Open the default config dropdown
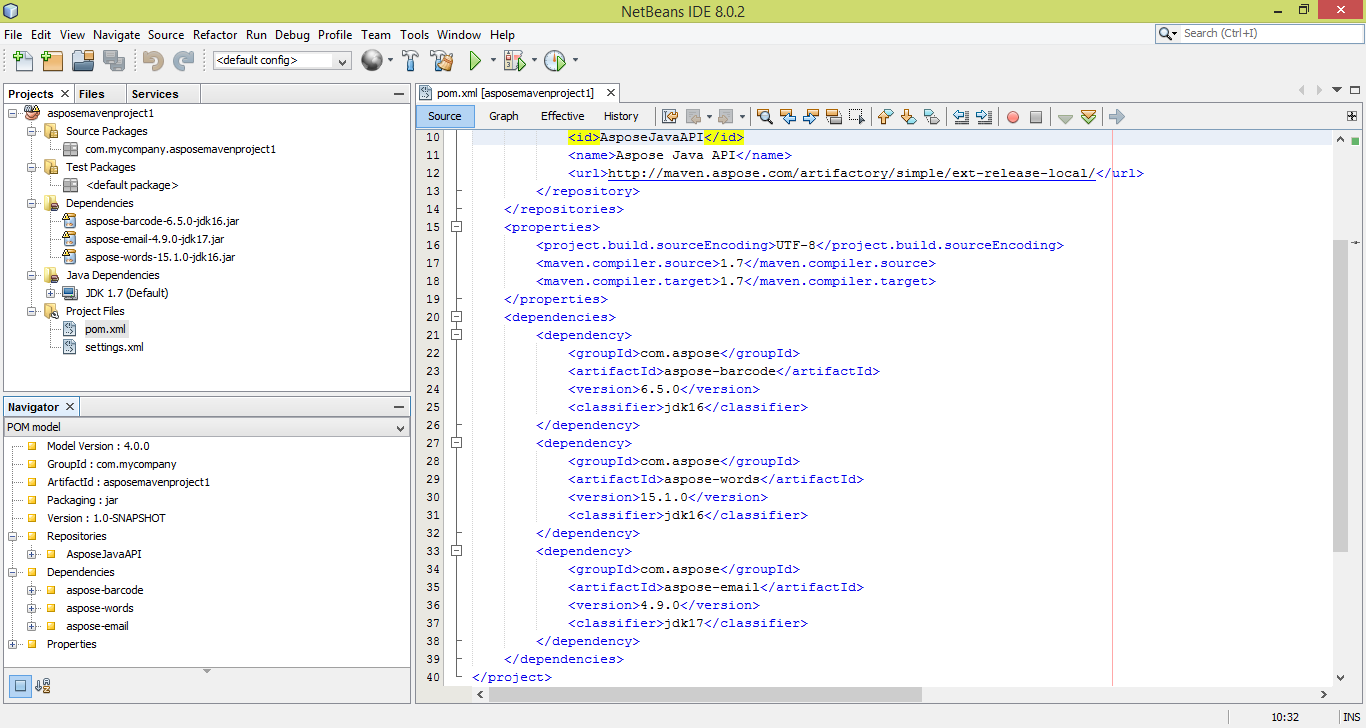This screenshot has height=728, width=1366. coord(282,61)
